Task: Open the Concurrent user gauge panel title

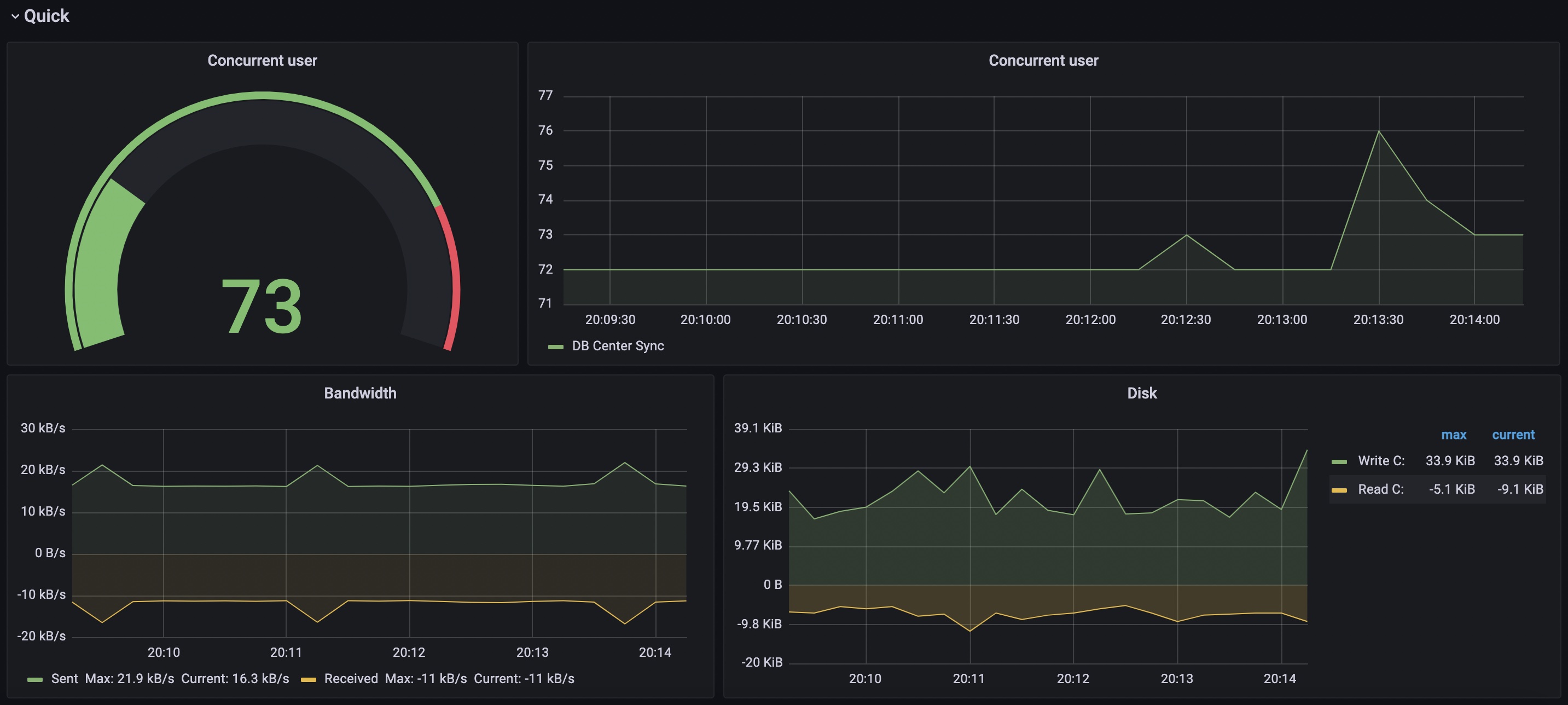Action: tap(262, 60)
